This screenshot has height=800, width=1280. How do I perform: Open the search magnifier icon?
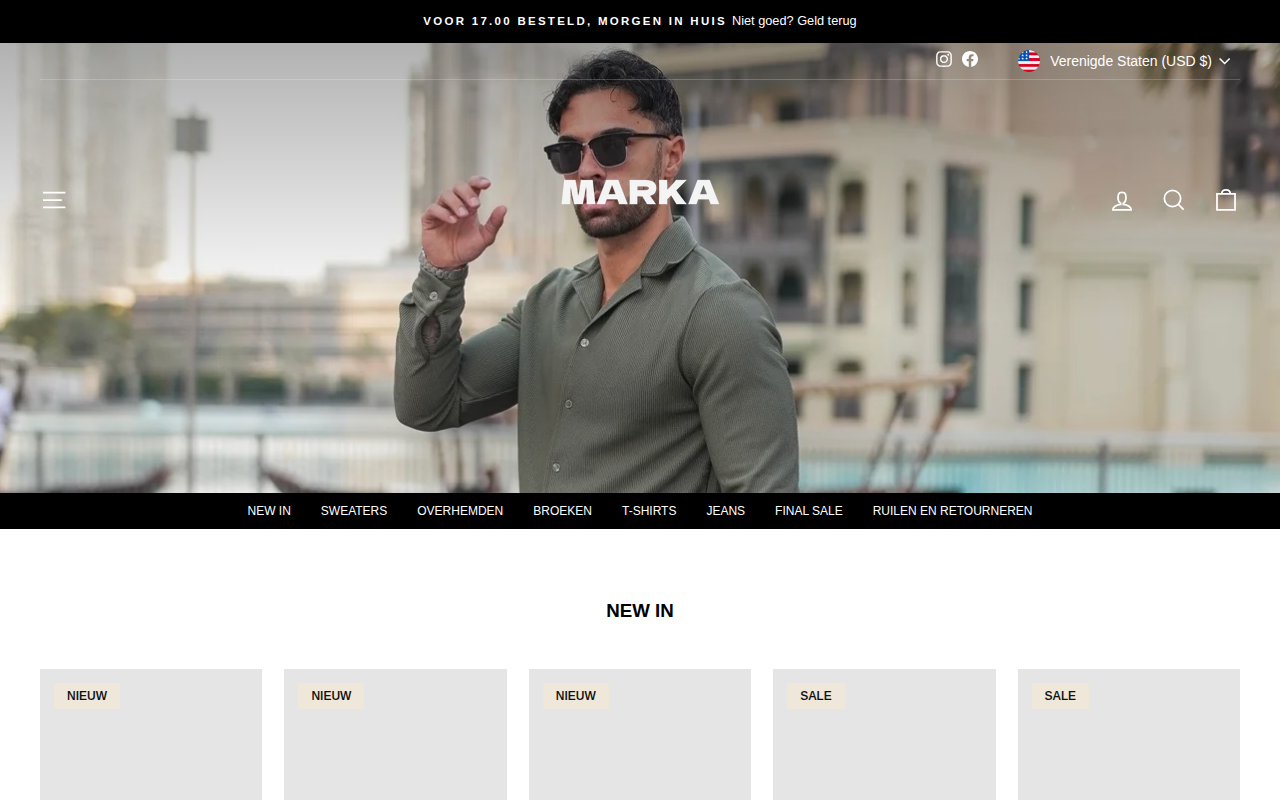(x=1174, y=201)
